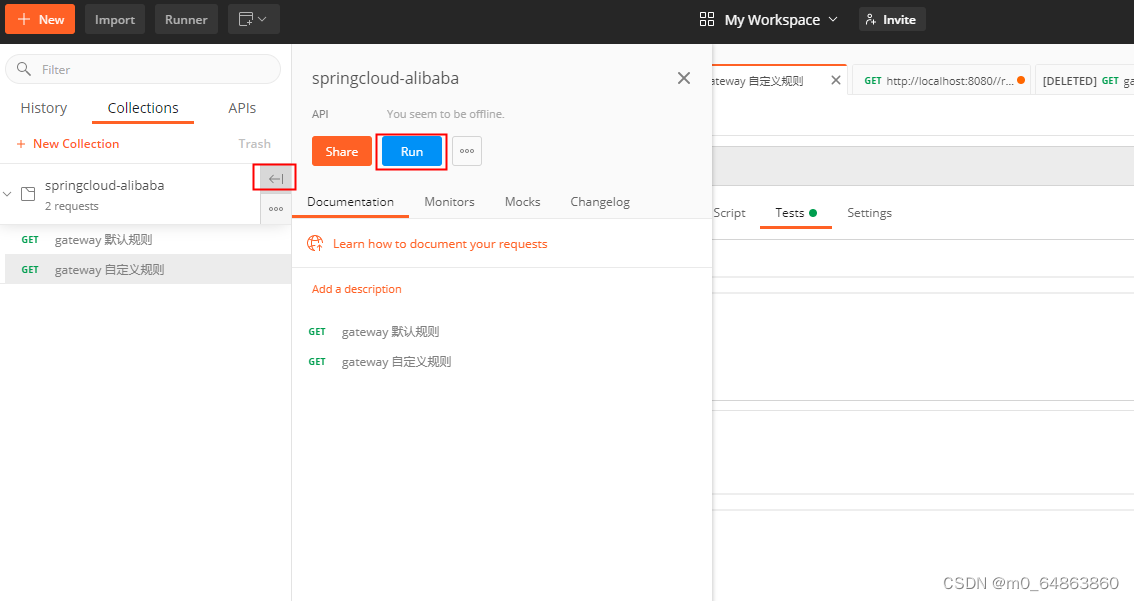Image resolution: width=1134 pixels, height=601 pixels.
Task: Open gateway 自定义规则 in documentation list
Action: point(396,362)
